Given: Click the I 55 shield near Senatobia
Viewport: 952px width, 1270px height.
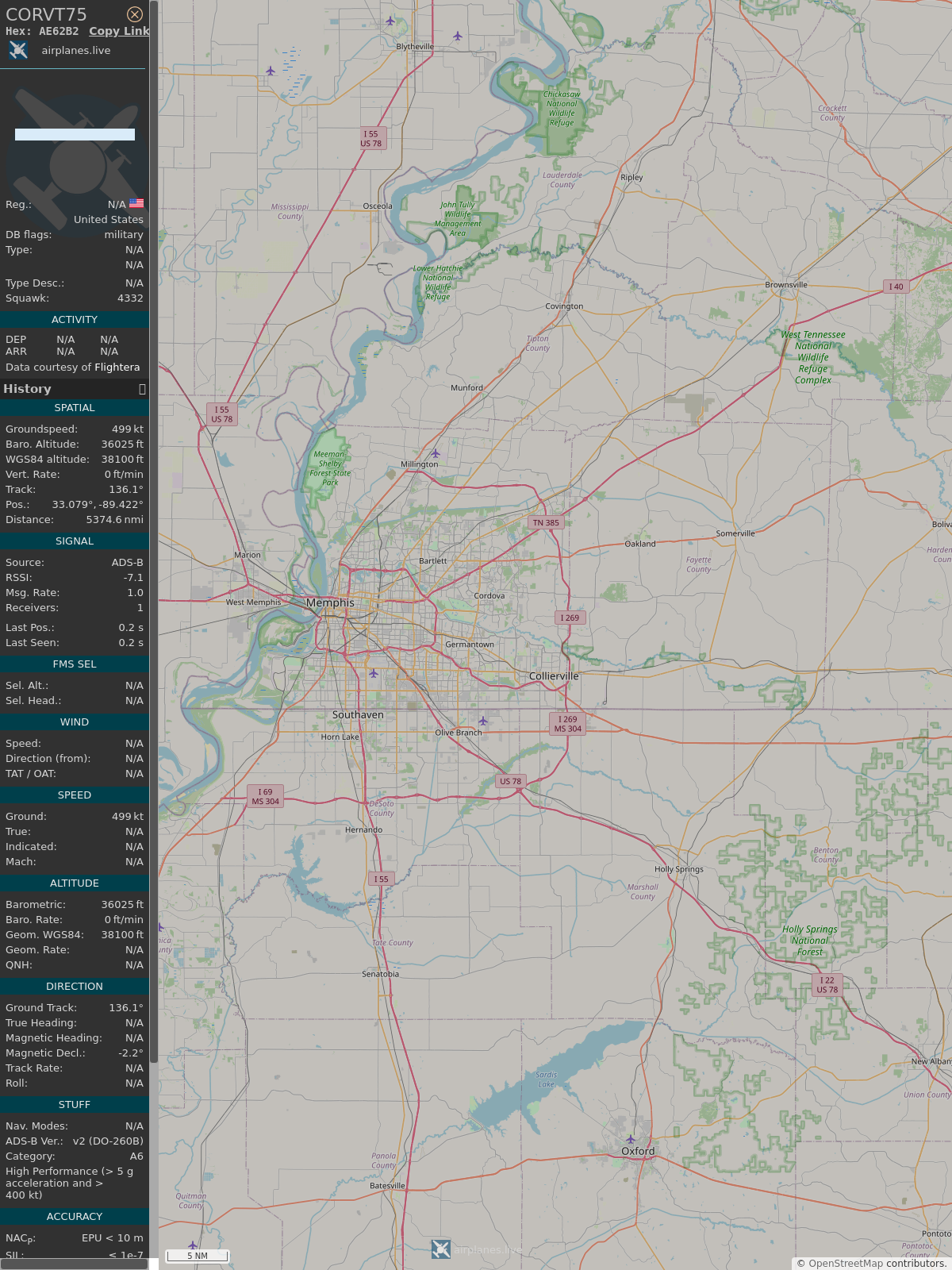Looking at the screenshot, I should tap(382, 879).
